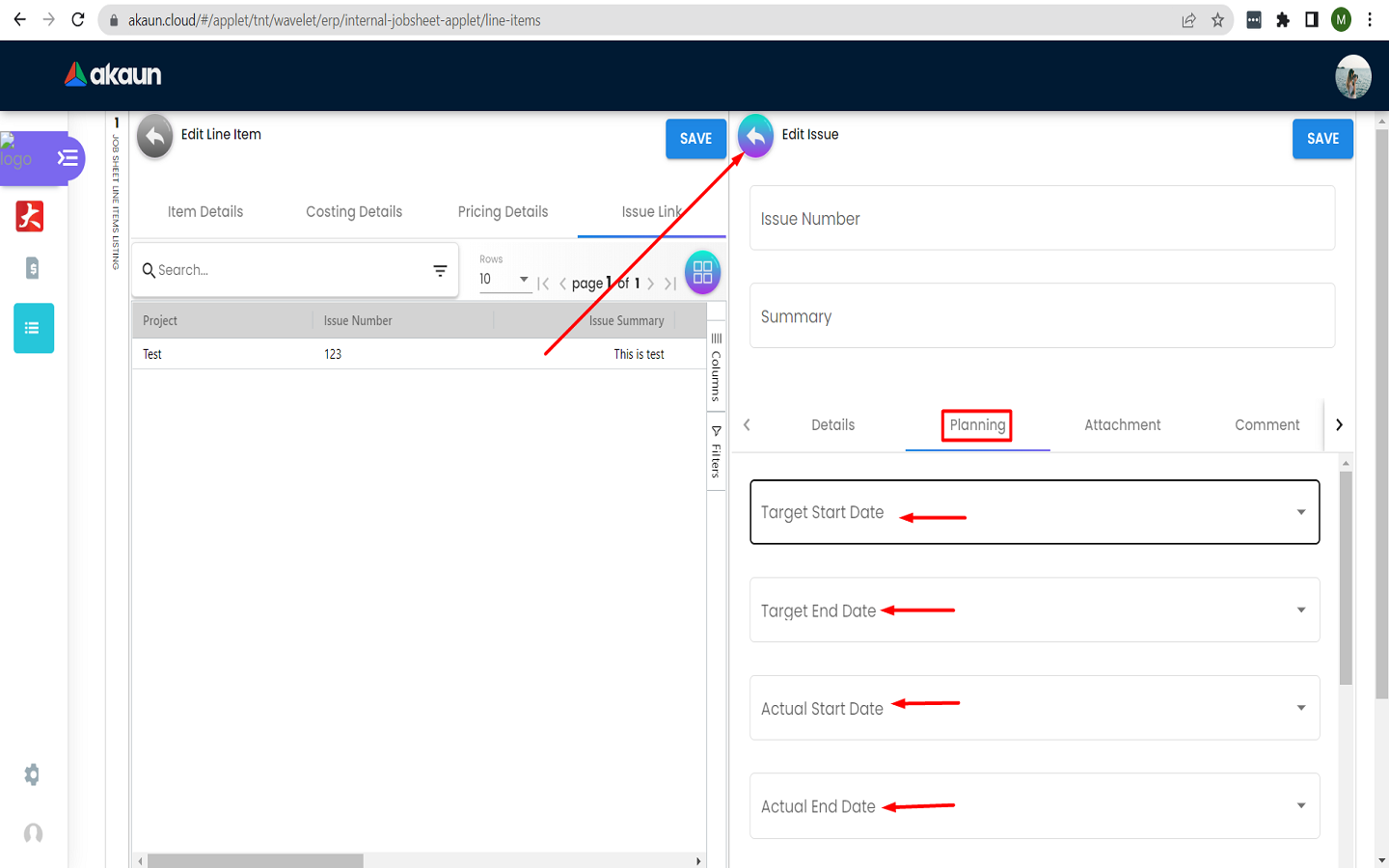Click the Issue Number input field

1042,219
